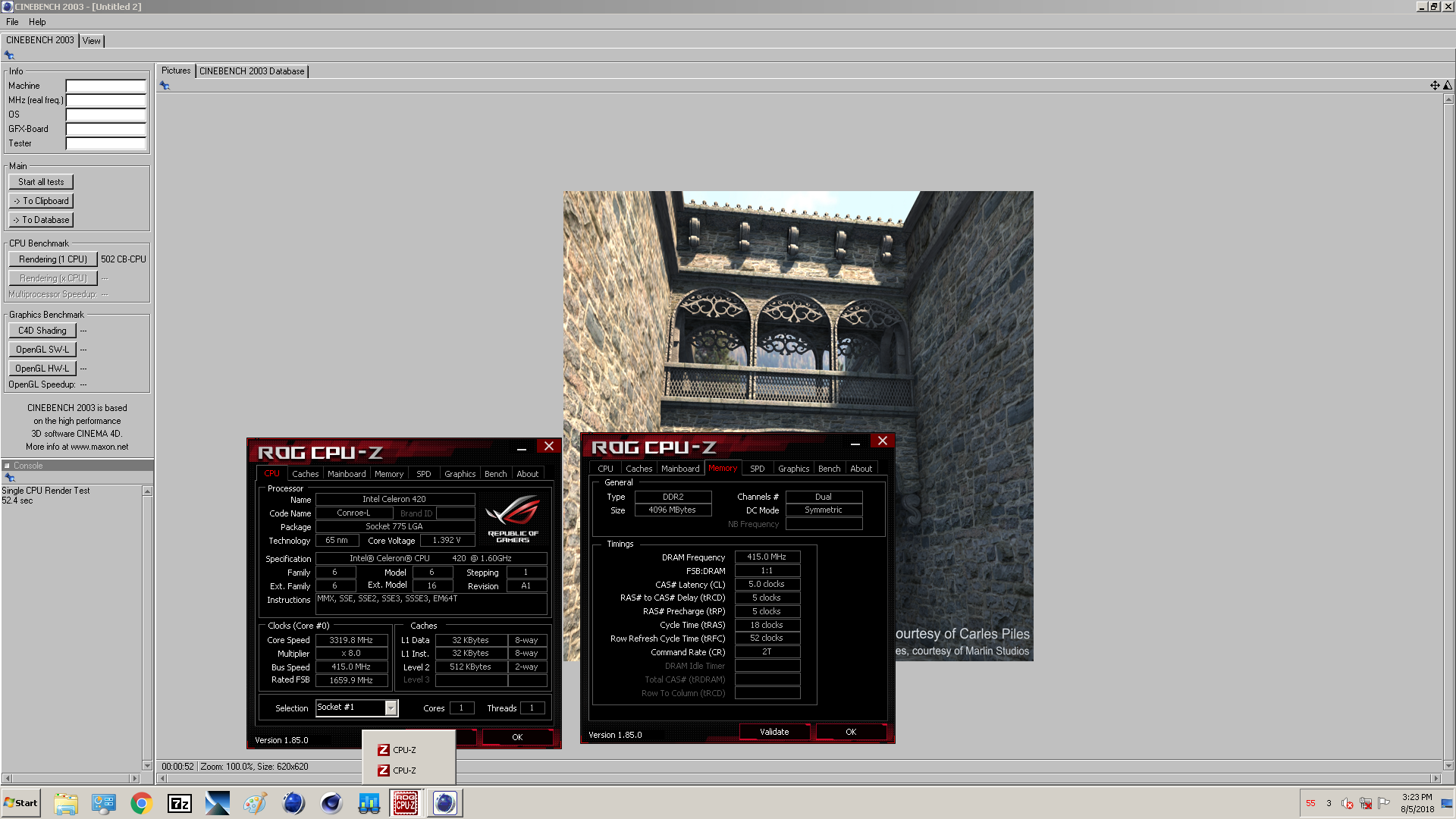Open Paint from the taskbar
1456x819 pixels.
(x=255, y=803)
